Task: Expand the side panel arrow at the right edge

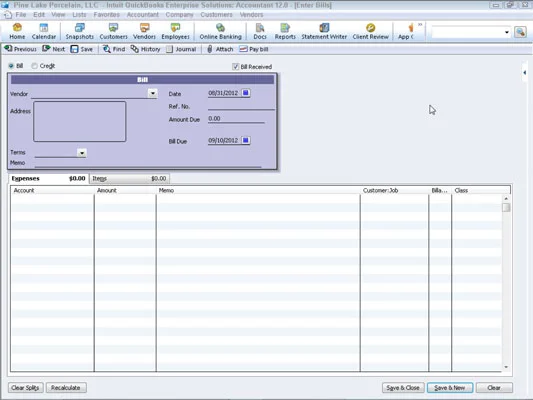Action: click(525, 72)
